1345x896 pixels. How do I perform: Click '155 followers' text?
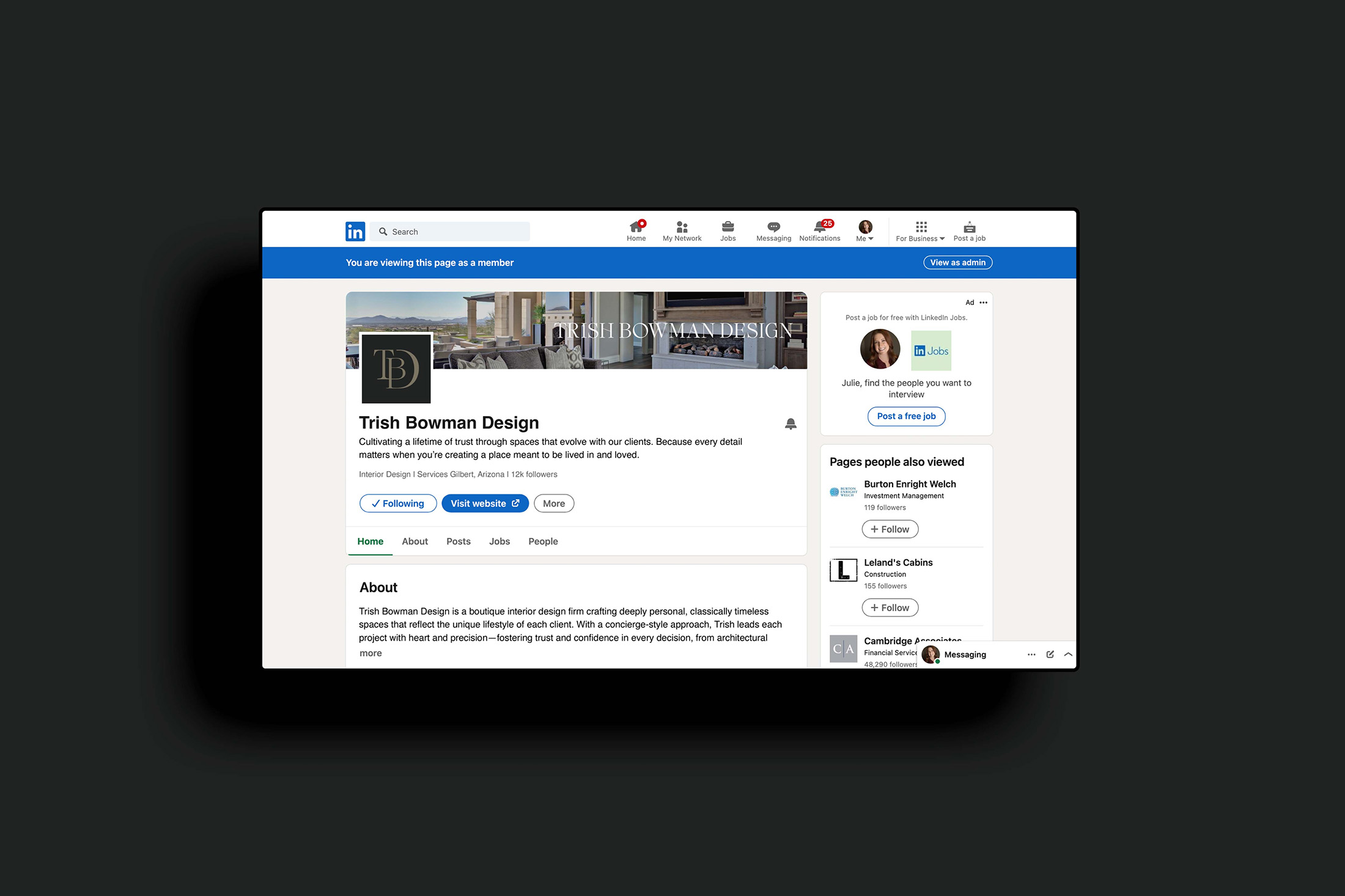(885, 586)
